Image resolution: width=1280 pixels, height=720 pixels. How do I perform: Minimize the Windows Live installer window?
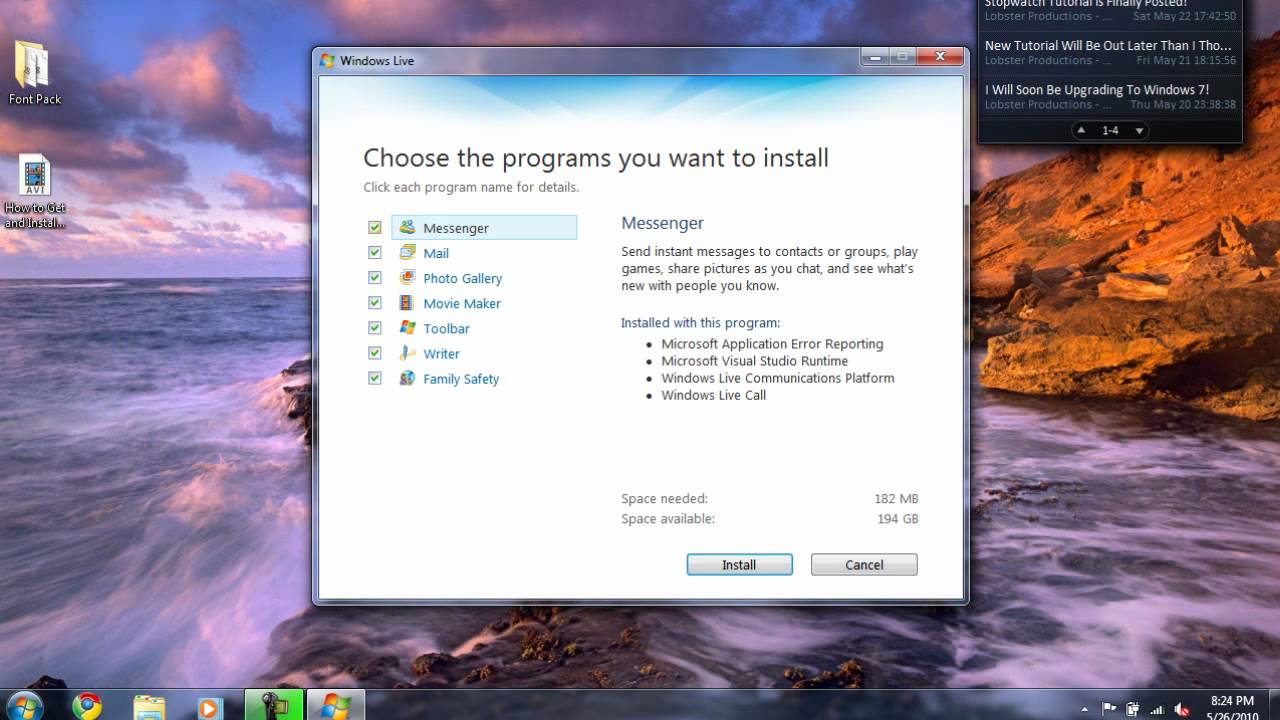coord(876,57)
